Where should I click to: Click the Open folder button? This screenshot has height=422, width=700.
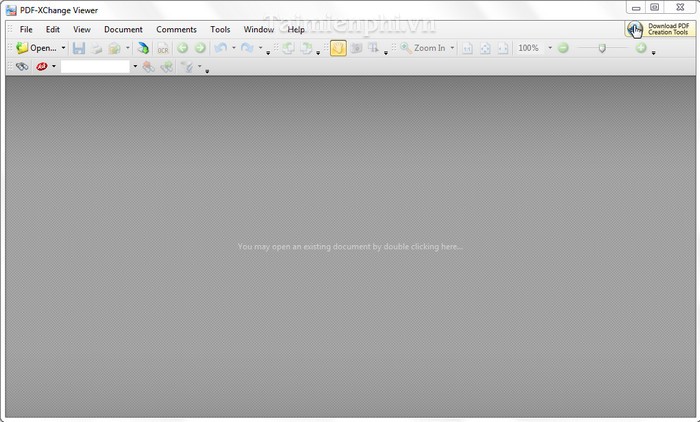37,48
